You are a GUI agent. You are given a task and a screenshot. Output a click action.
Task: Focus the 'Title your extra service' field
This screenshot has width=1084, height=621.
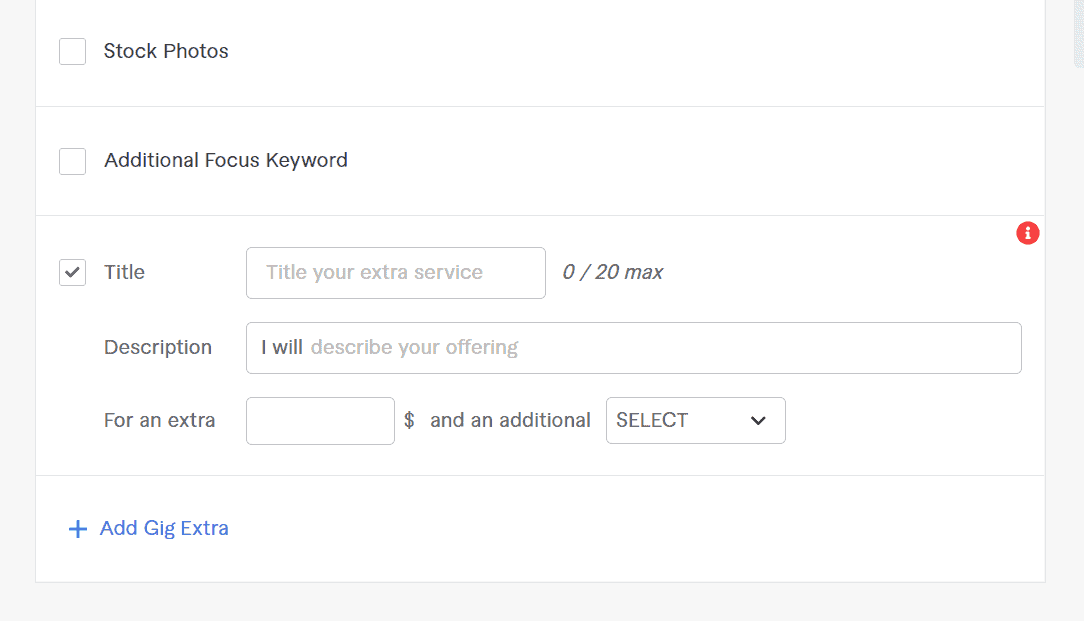pyautogui.click(x=395, y=272)
